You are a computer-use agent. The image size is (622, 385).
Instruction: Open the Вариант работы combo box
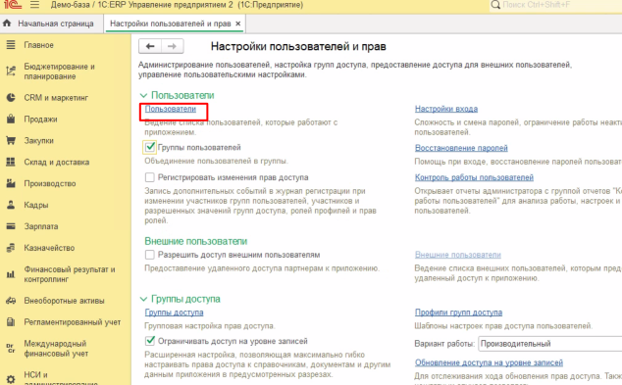(x=550, y=343)
